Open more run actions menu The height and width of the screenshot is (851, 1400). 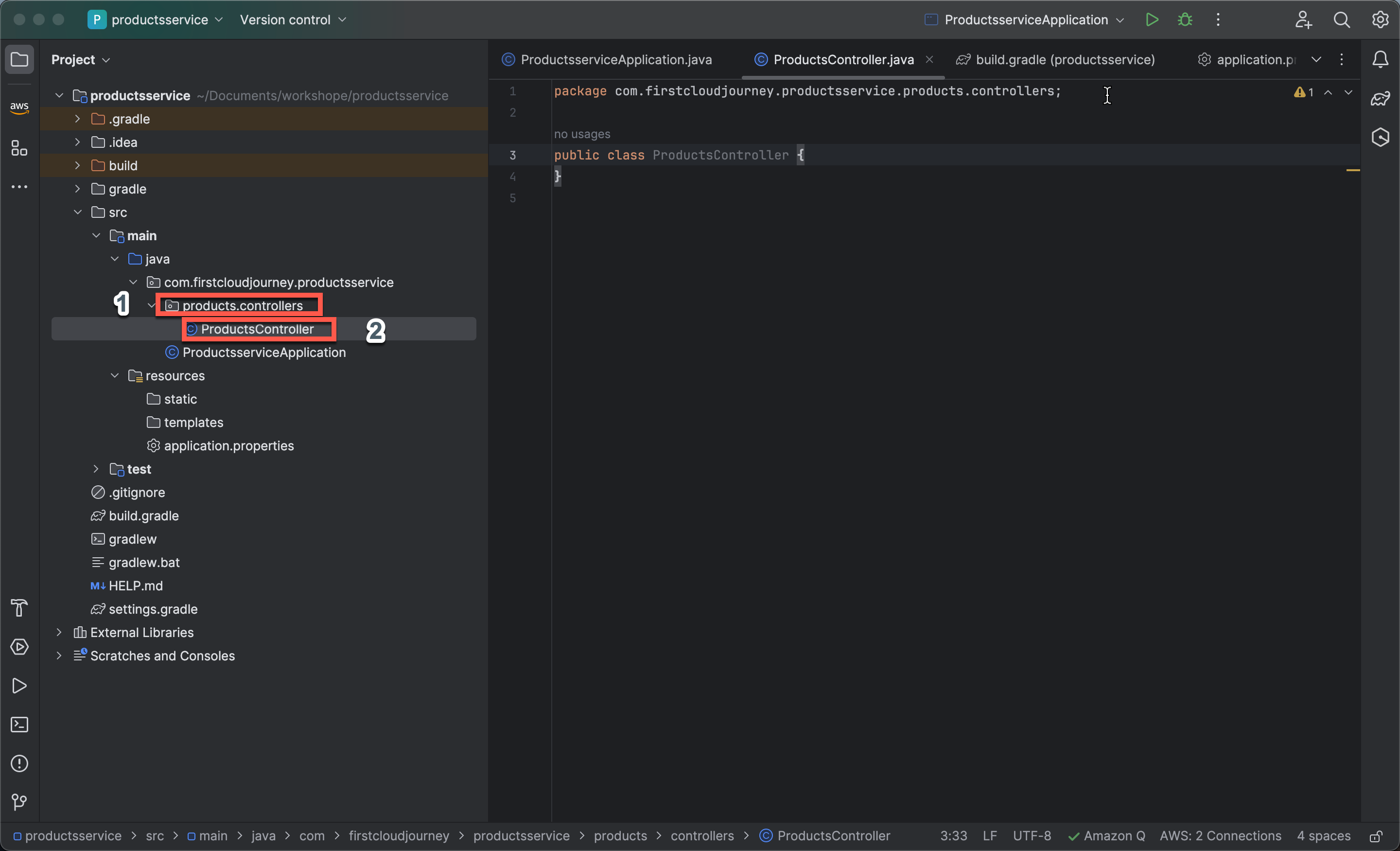tap(1218, 19)
